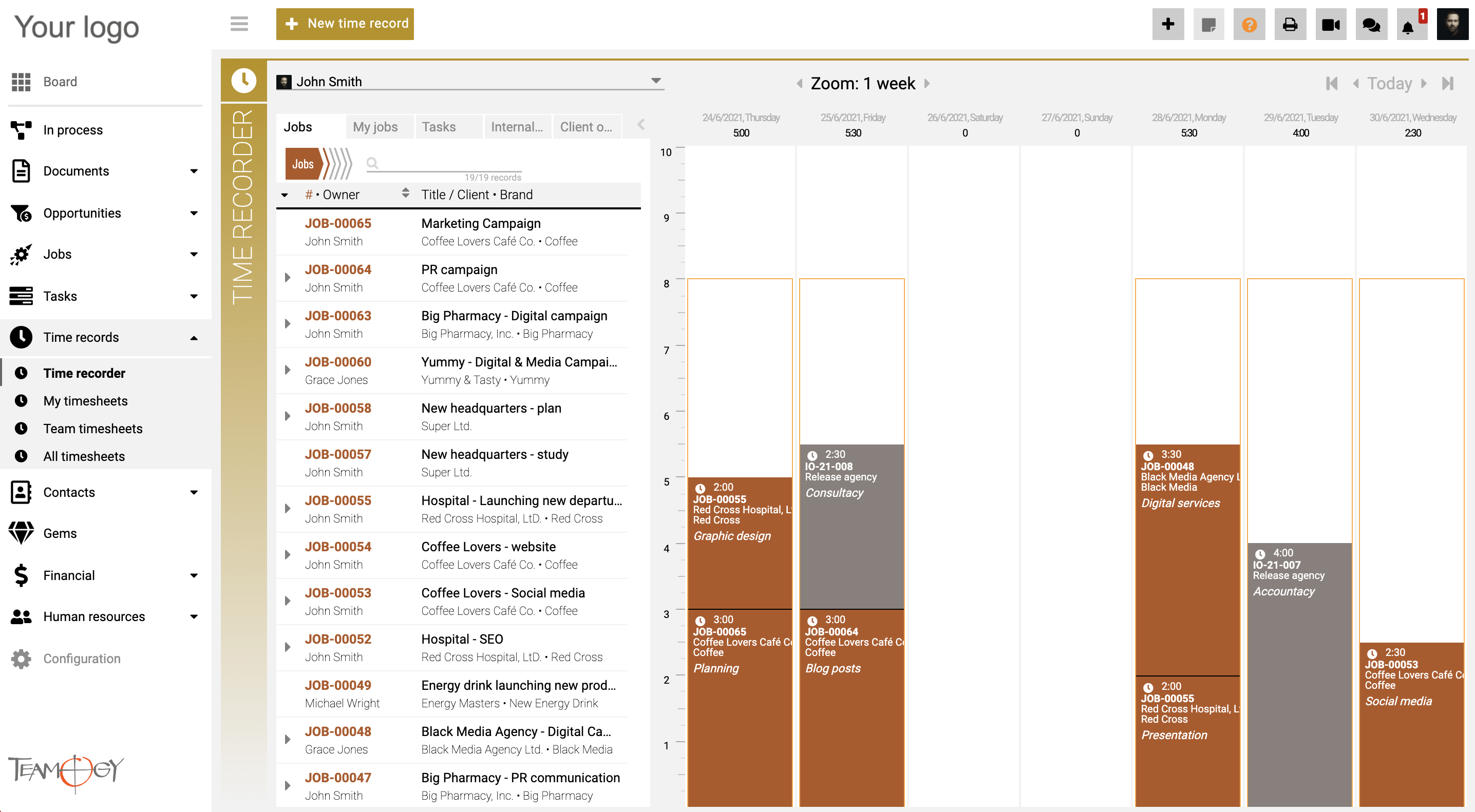This screenshot has height=812, width=1475.
Task: Sort by Owner column arrows
Action: (405, 193)
